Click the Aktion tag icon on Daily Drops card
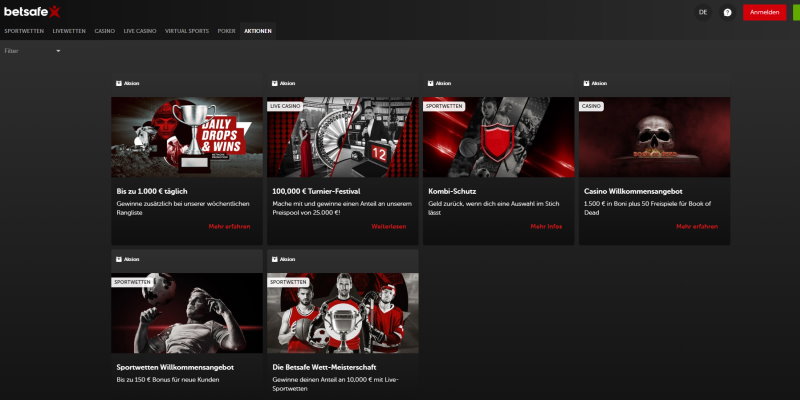This screenshot has width=800, height=400. 119,83
